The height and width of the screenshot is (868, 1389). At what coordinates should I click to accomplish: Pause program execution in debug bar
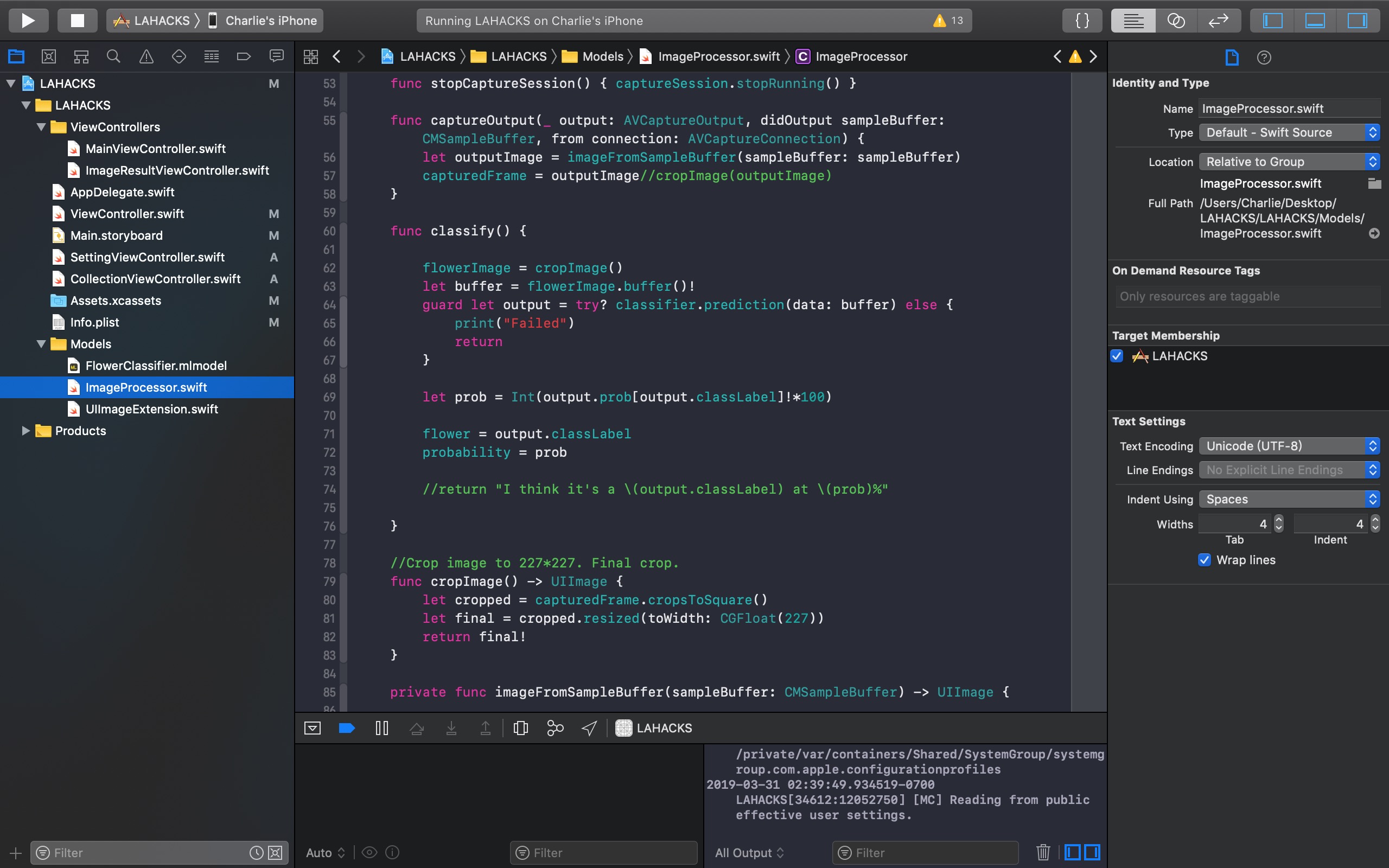tap(381, 728)
